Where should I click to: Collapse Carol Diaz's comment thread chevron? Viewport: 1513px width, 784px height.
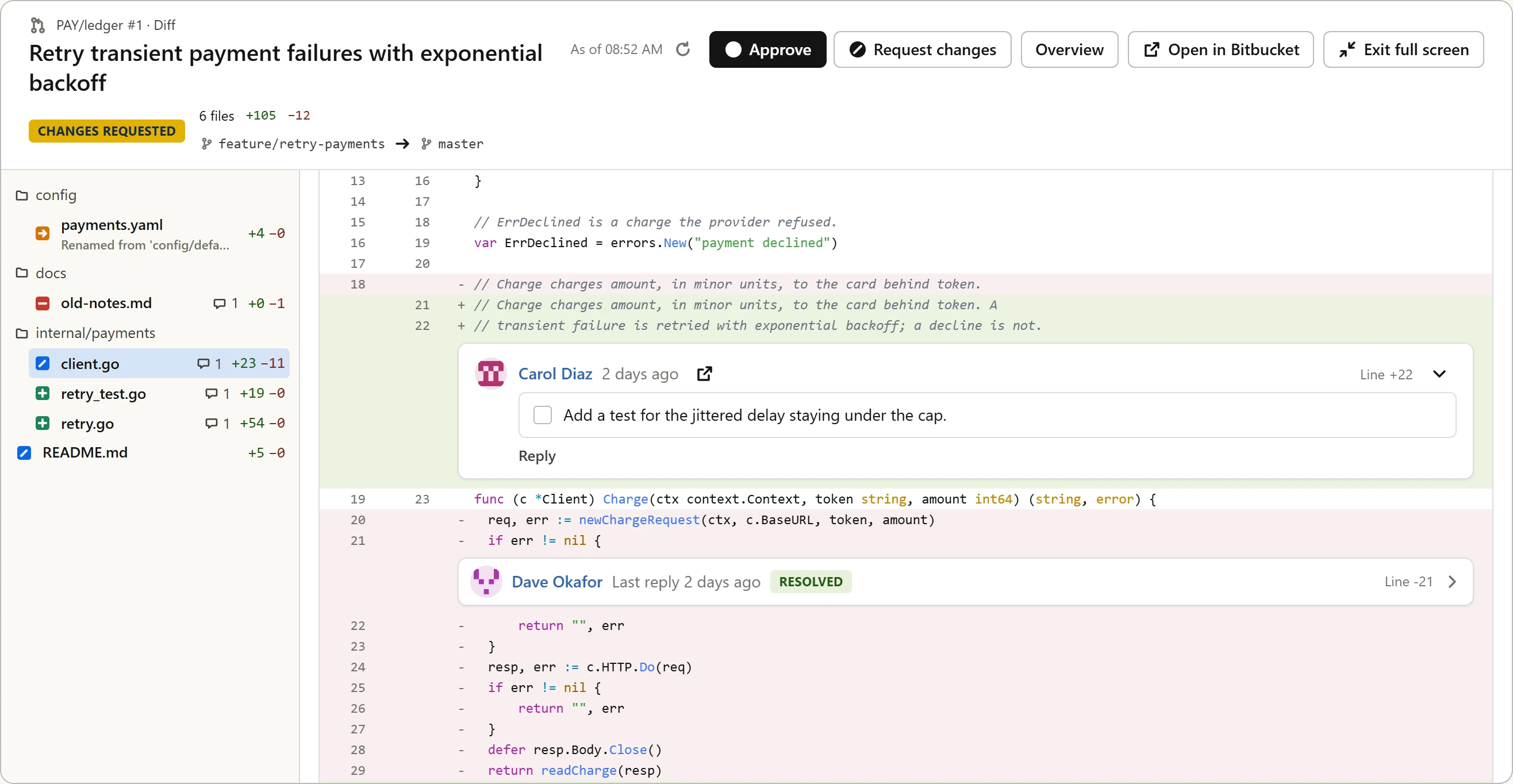tap(1439, 374)
